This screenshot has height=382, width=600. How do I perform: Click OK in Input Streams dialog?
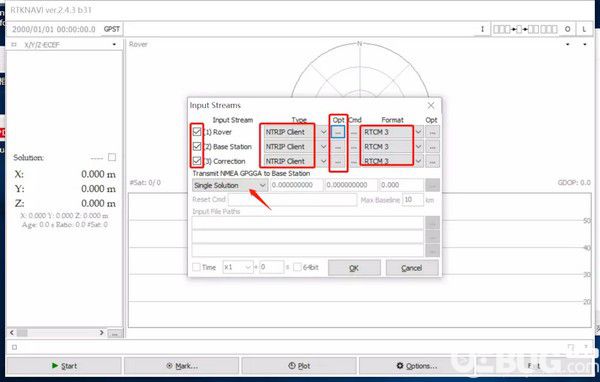[354, 268]
